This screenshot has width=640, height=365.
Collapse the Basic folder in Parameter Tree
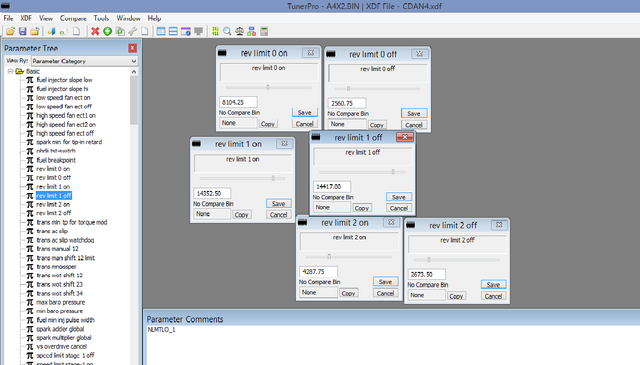coord(11,71)
